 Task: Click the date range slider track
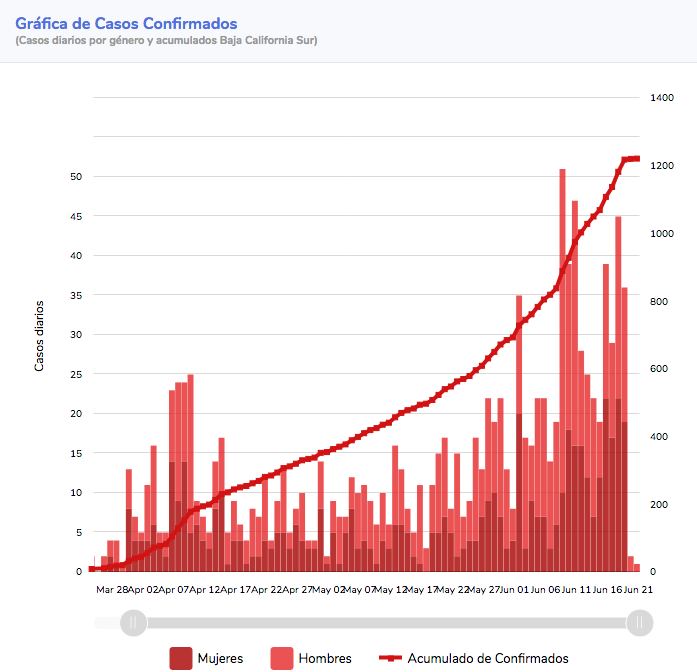[386, 623]
